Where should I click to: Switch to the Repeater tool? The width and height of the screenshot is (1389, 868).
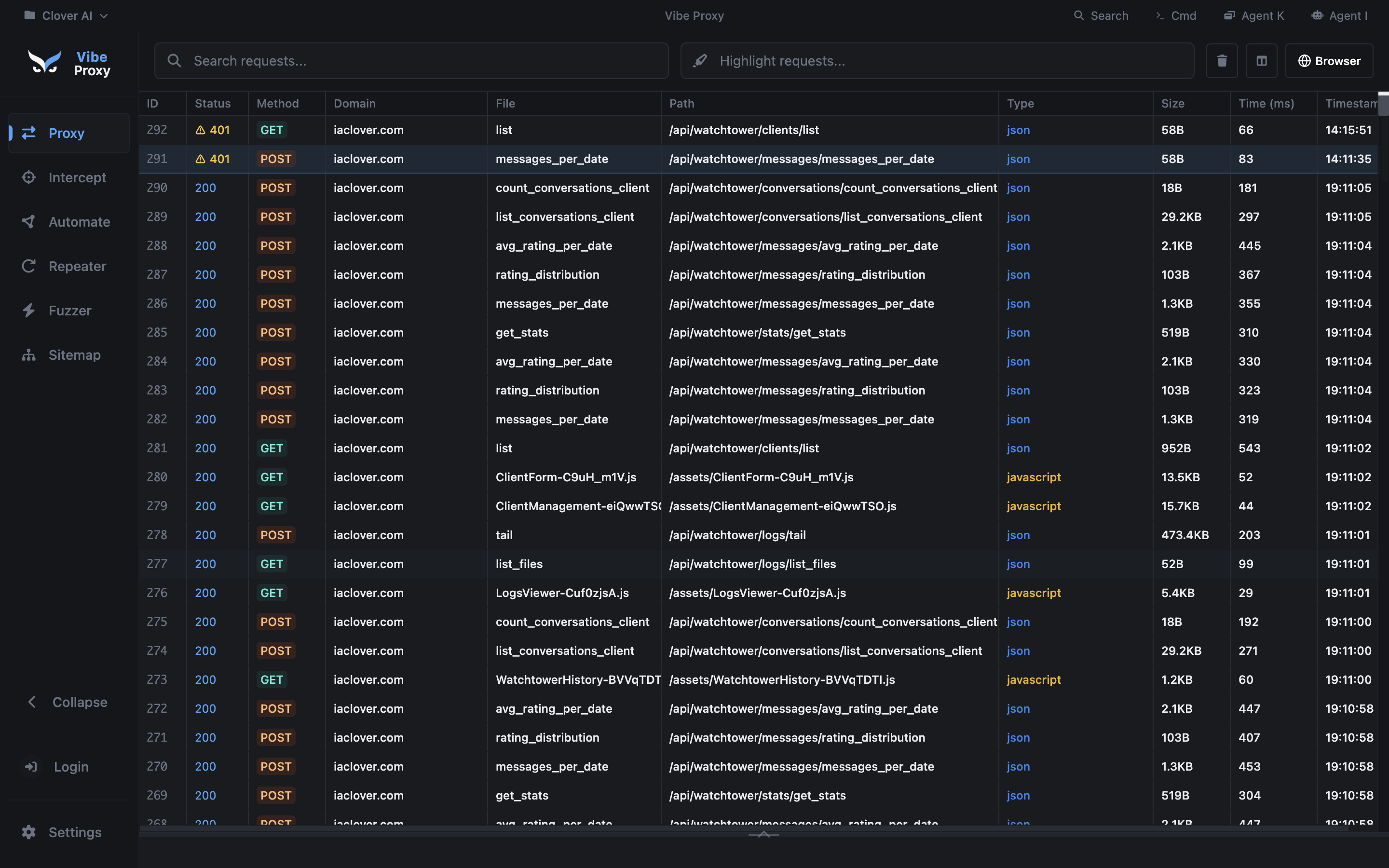(76, 266)
